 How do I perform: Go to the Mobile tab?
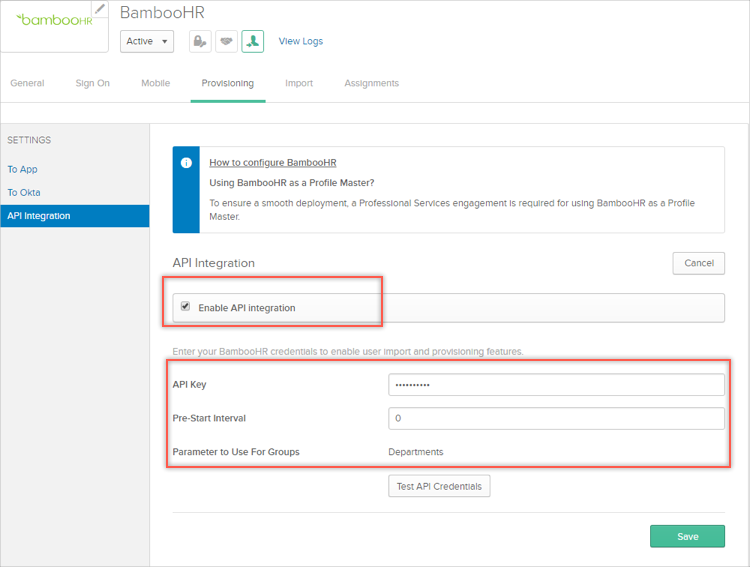click(x=155, y=83)
